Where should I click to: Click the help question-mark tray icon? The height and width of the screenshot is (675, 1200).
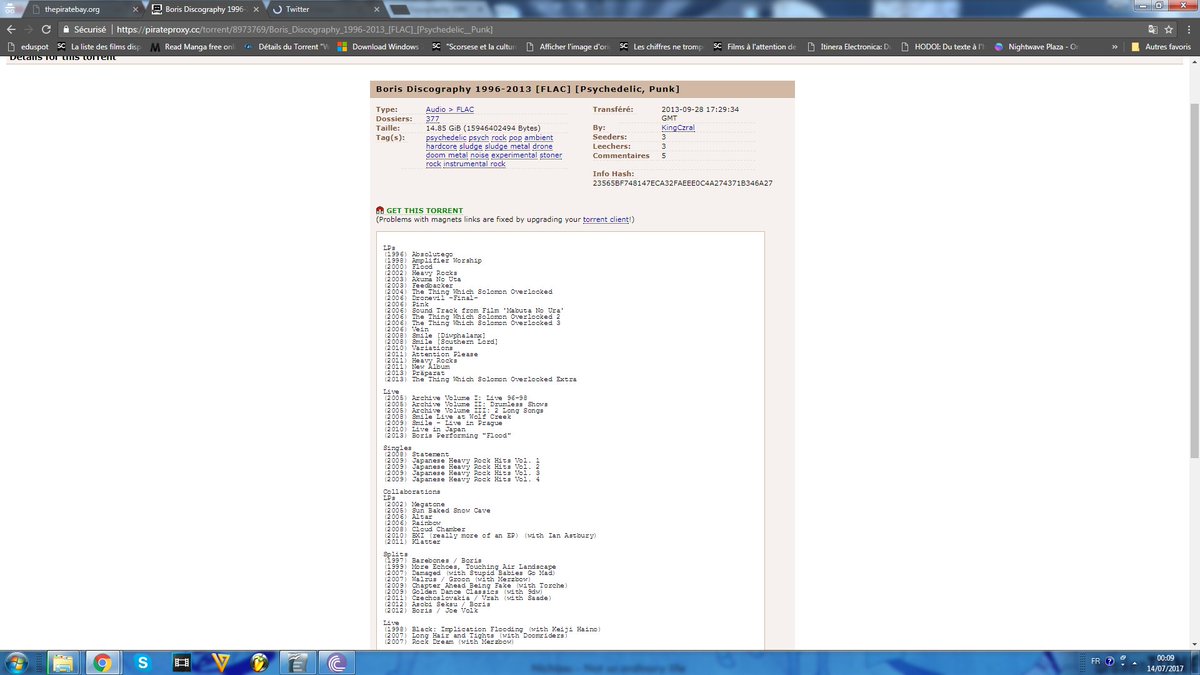point(1110,661)
